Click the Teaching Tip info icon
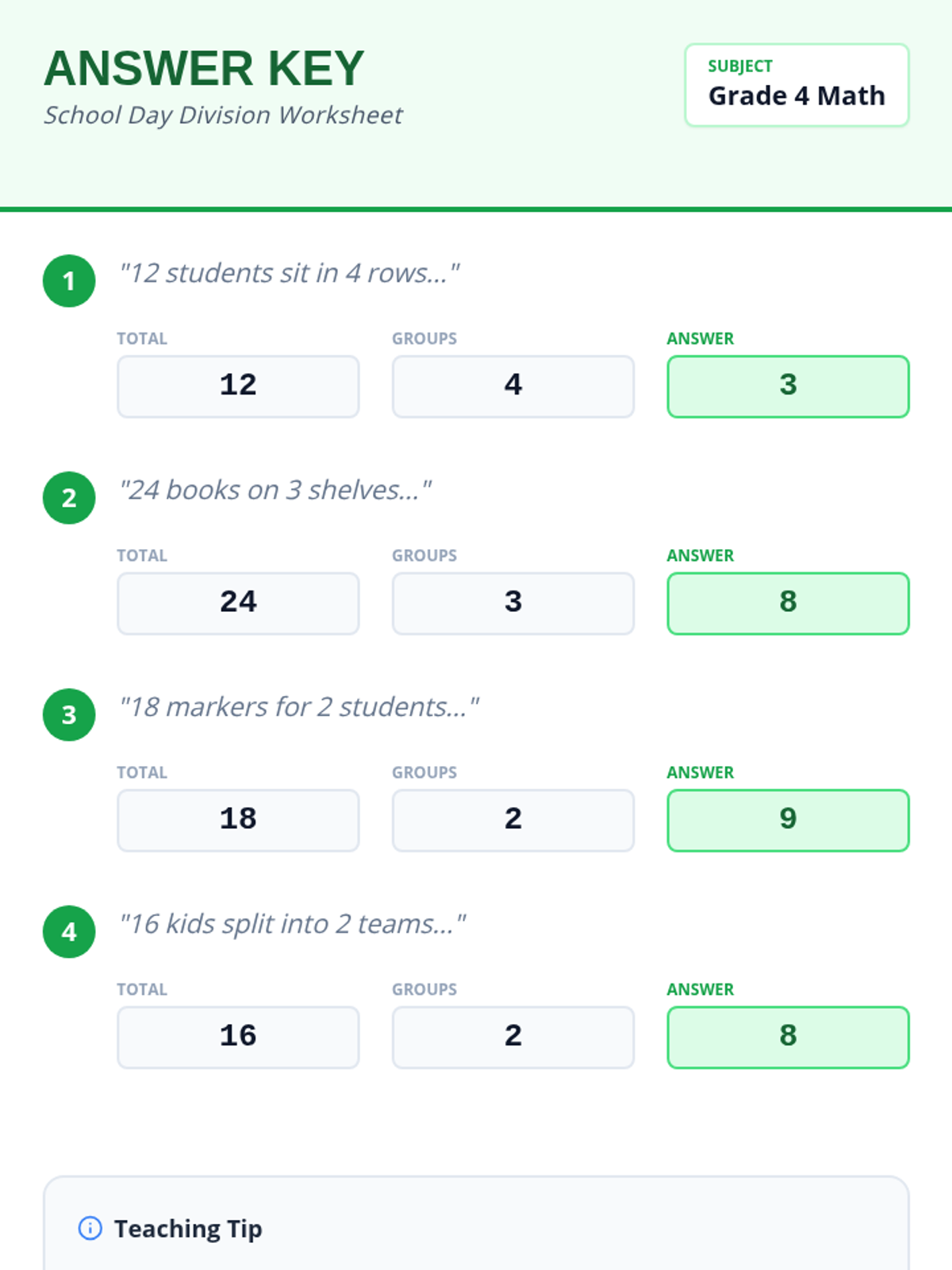This screenshot has width=952, height=1270. point(90,1228)
